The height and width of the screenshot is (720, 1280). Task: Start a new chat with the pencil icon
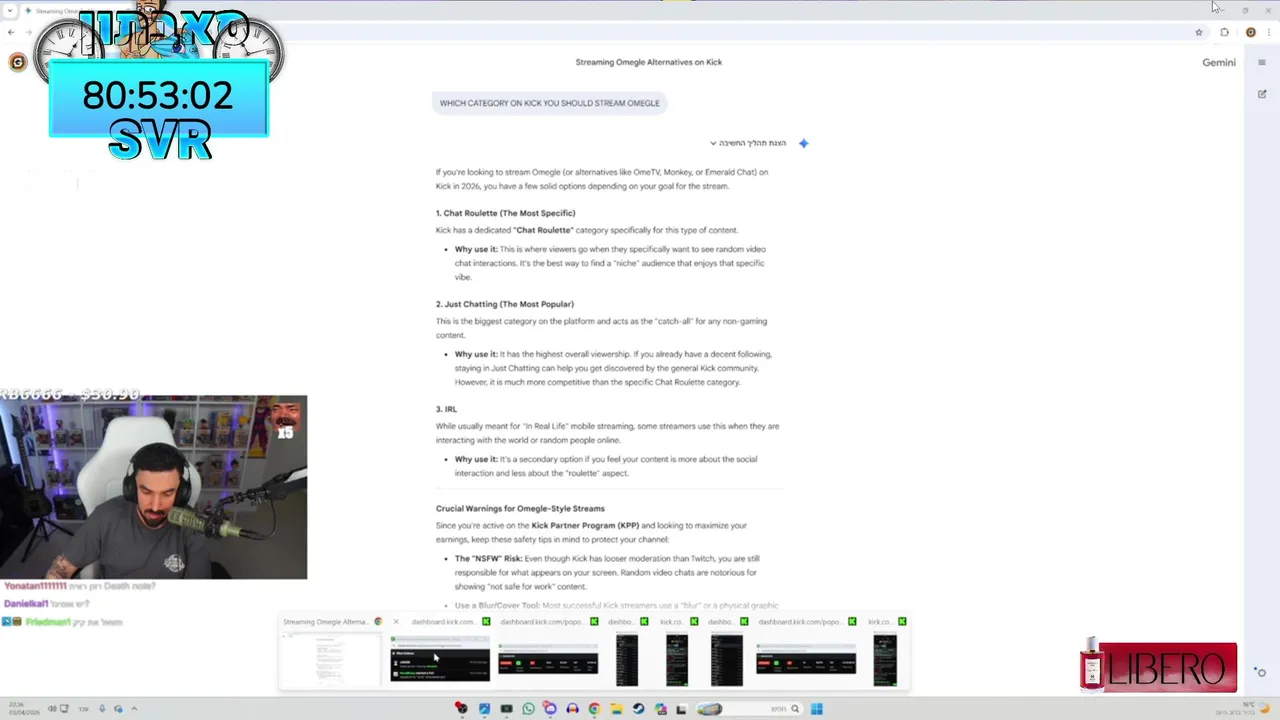pos(1262,94)
